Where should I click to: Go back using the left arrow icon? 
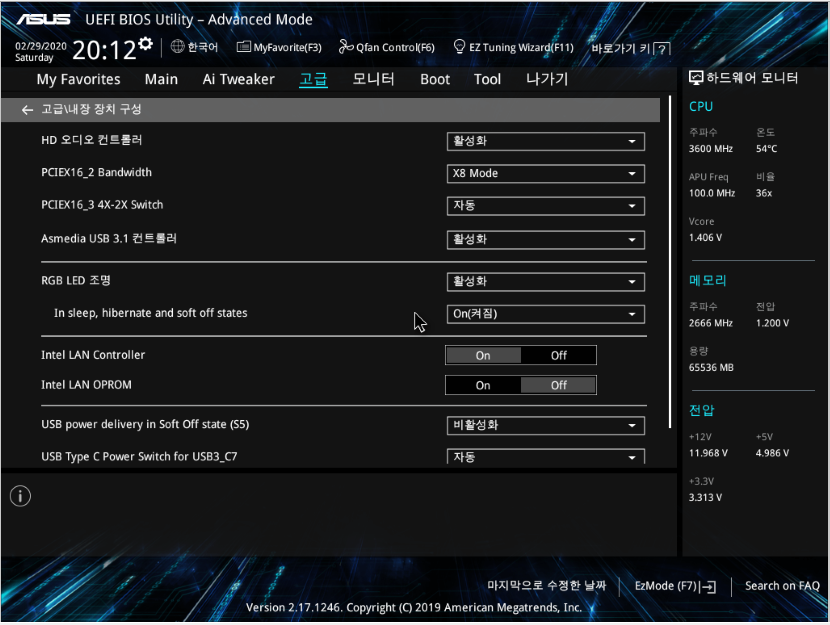[27, 110]
